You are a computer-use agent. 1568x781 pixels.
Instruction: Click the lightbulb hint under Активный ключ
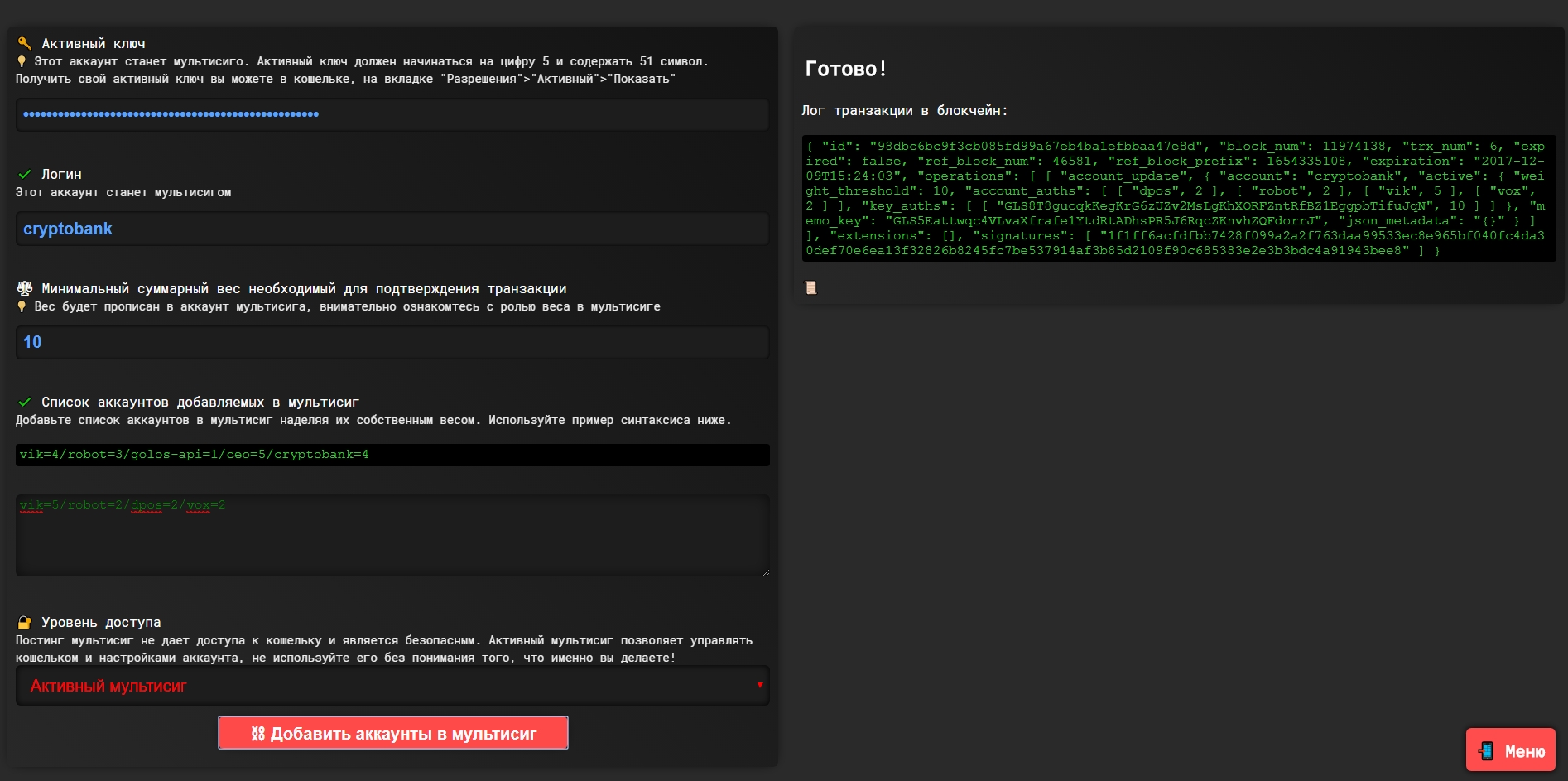22,61
